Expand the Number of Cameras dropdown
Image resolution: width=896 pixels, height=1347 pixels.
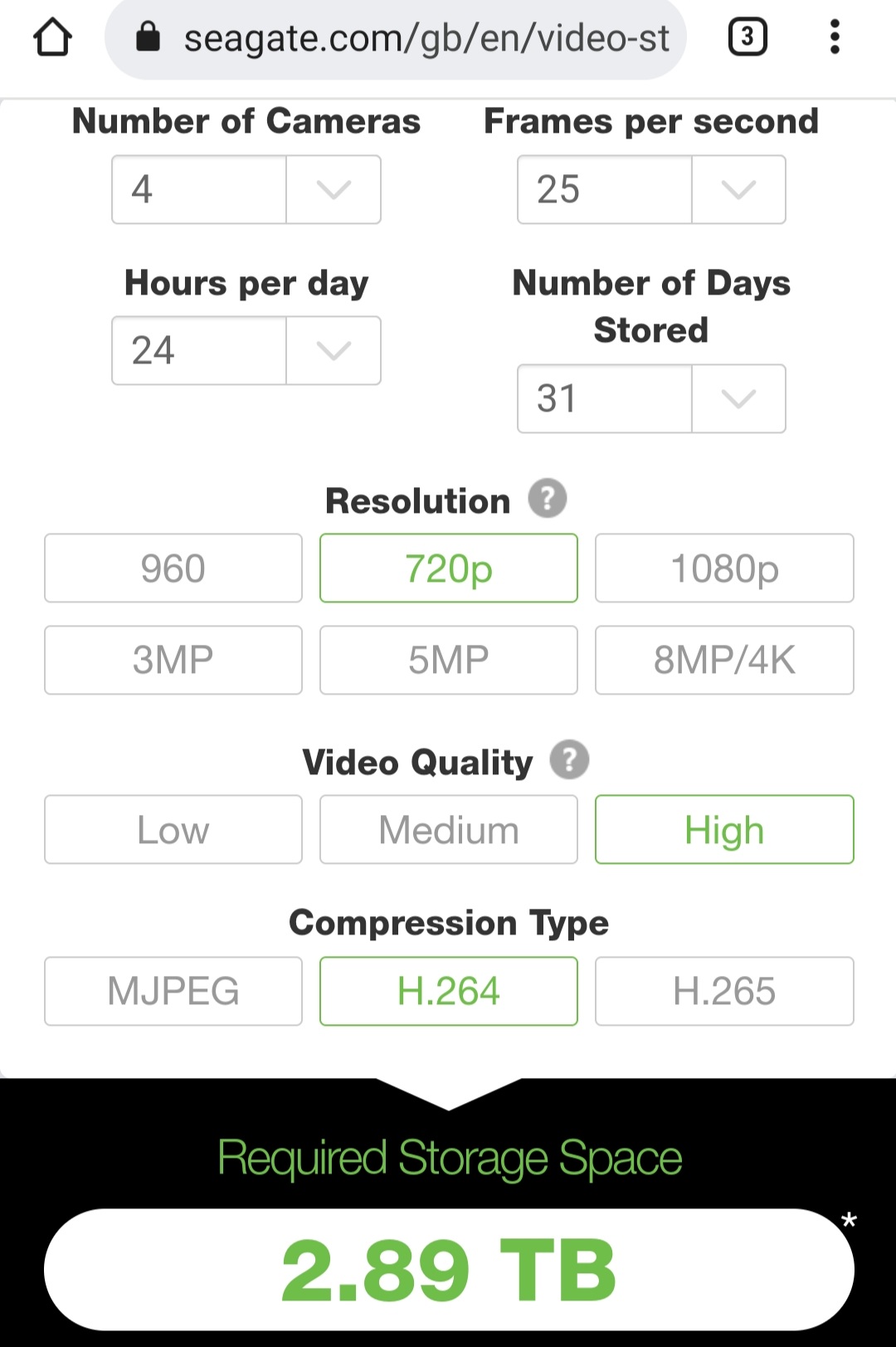(246, 189)
